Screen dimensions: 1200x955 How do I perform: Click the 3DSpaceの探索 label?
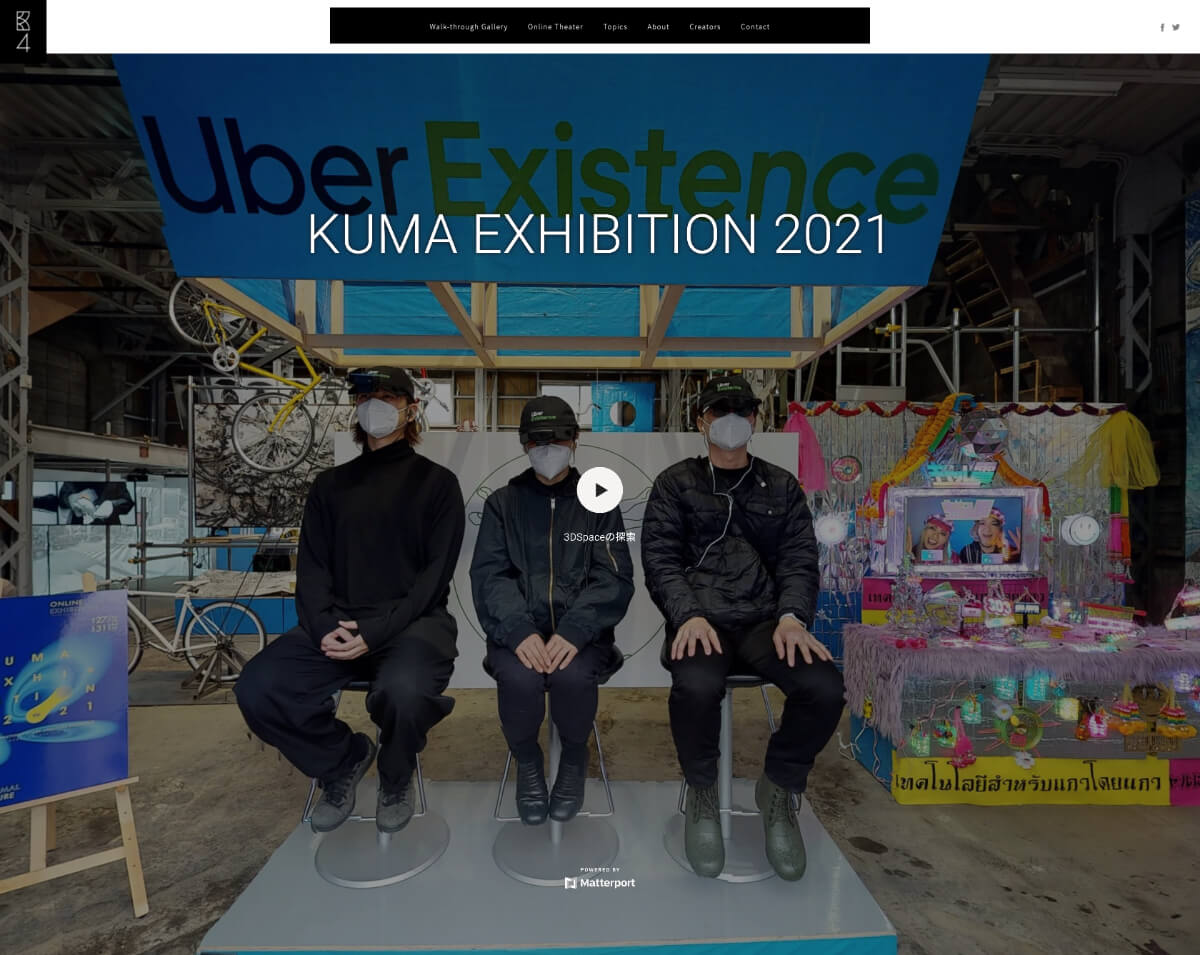tap(600, 537)
